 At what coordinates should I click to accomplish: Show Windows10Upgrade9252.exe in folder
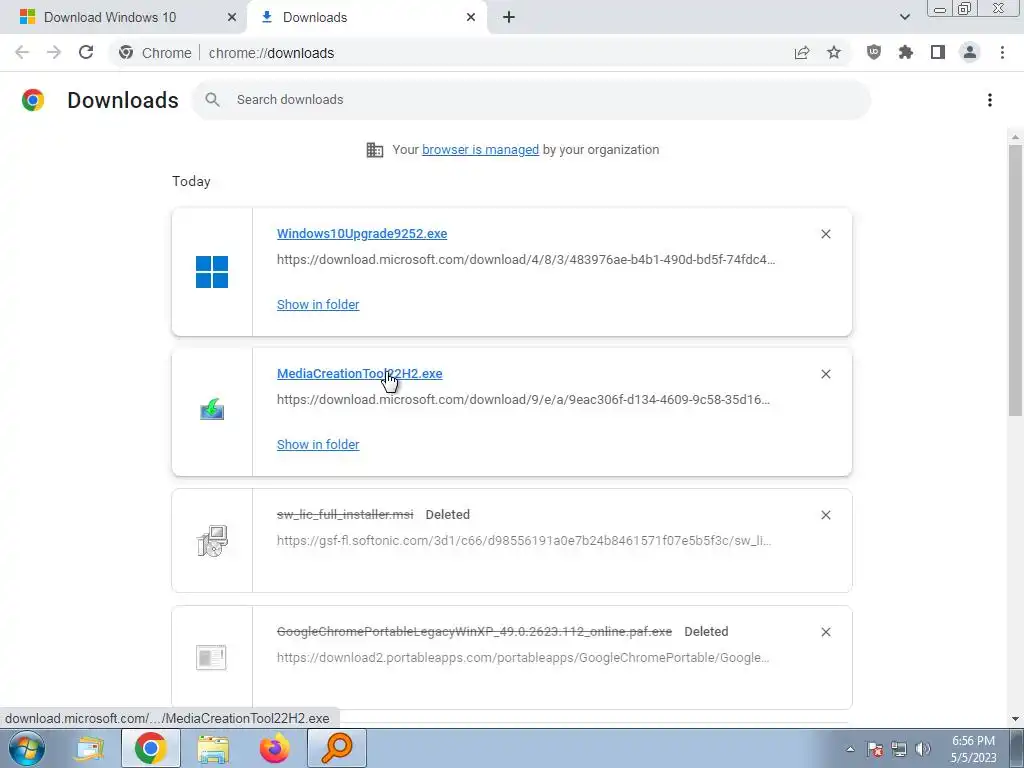point(318,304)
